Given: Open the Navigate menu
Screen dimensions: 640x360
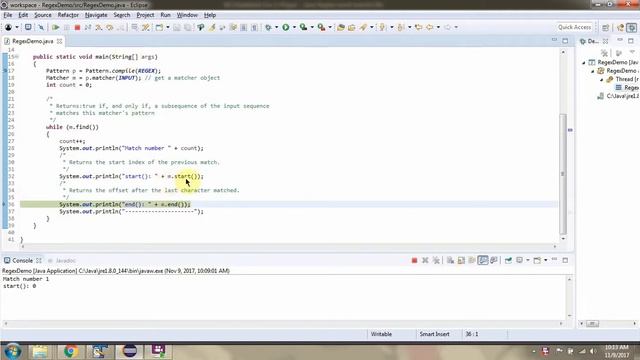Looking at the screenshot, I should (96, 15).
